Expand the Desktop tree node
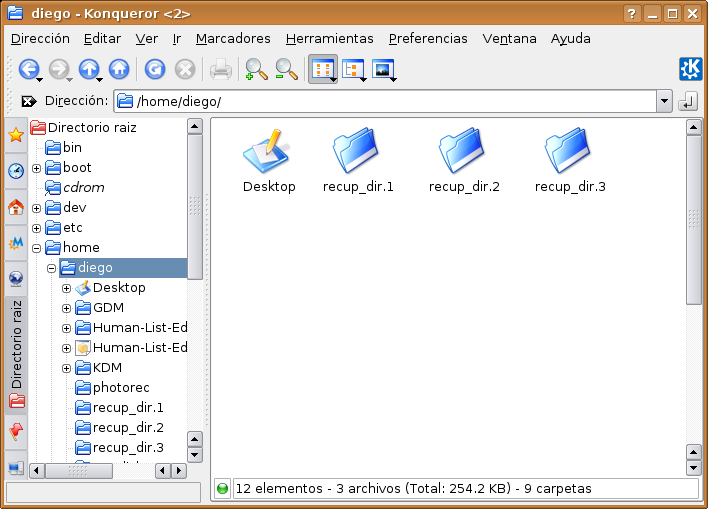This screenshot has width=708, height=509. click(x=66, y=288)
